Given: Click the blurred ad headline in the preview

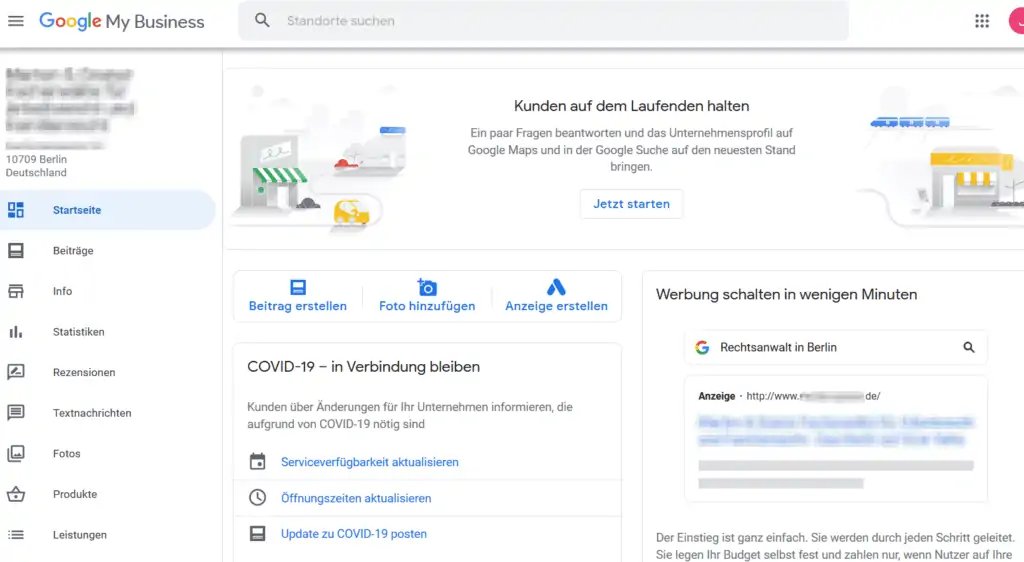Looking at the screenshot, I should pos(835,431).
